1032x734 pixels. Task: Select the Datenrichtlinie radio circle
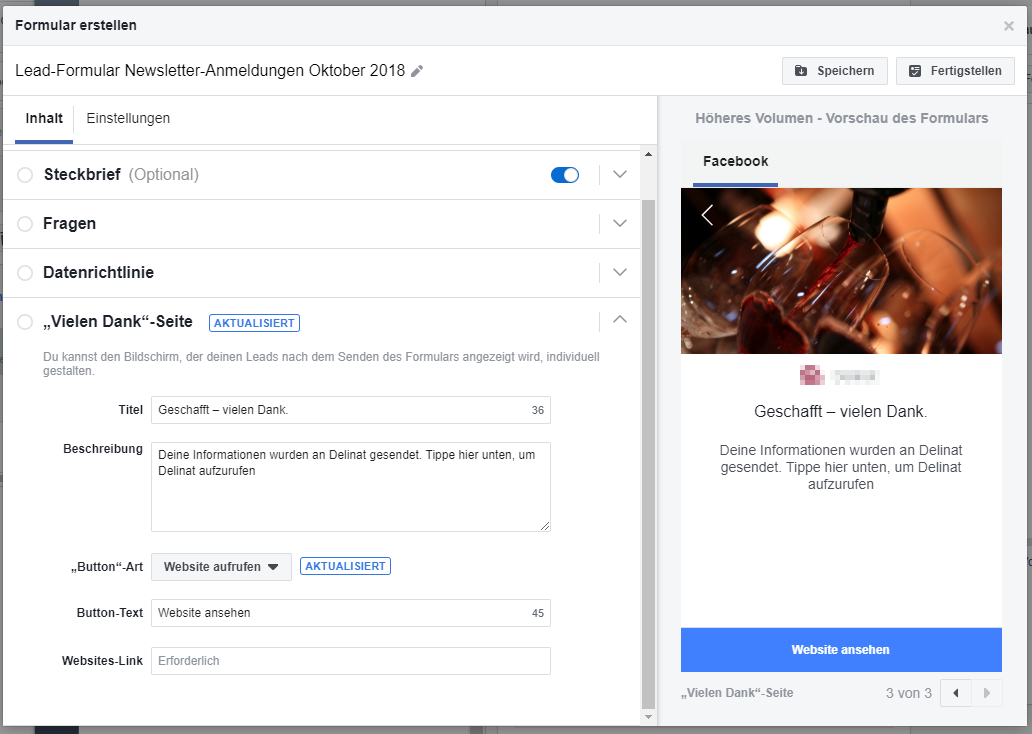[x=25, y=273]
